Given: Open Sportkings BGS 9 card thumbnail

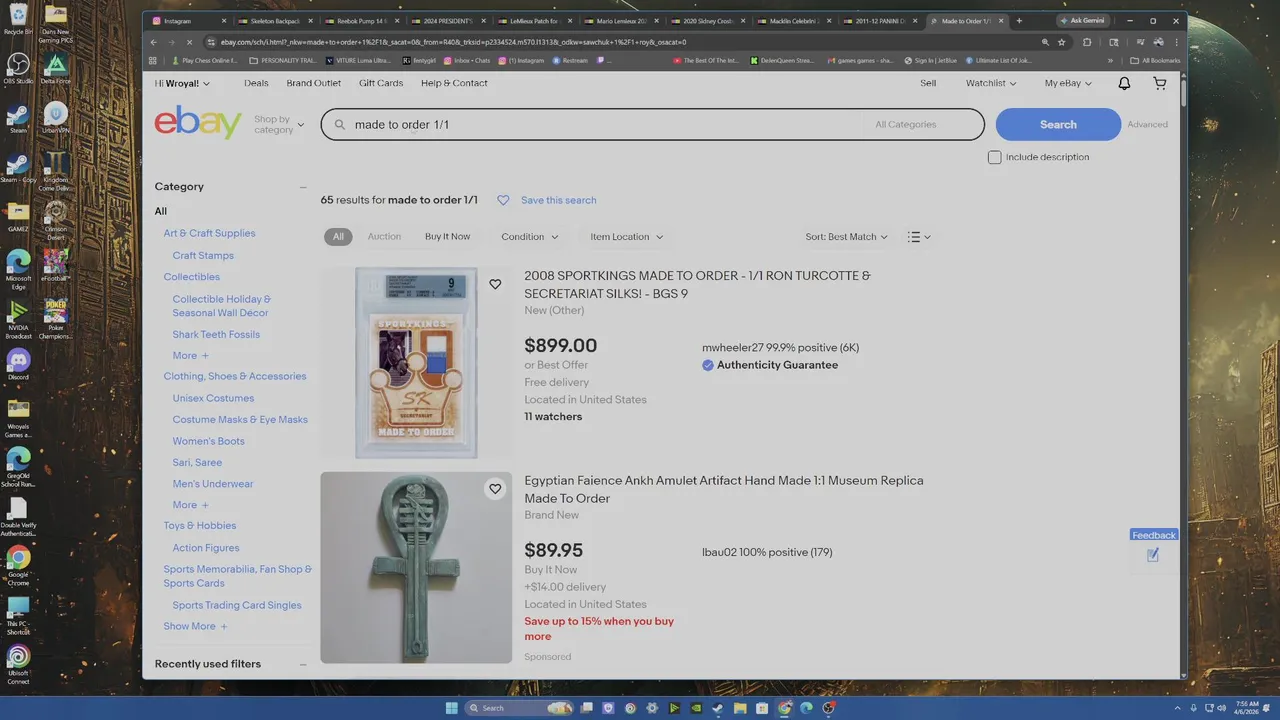Looking at the screenshot, I should [416, 362].
